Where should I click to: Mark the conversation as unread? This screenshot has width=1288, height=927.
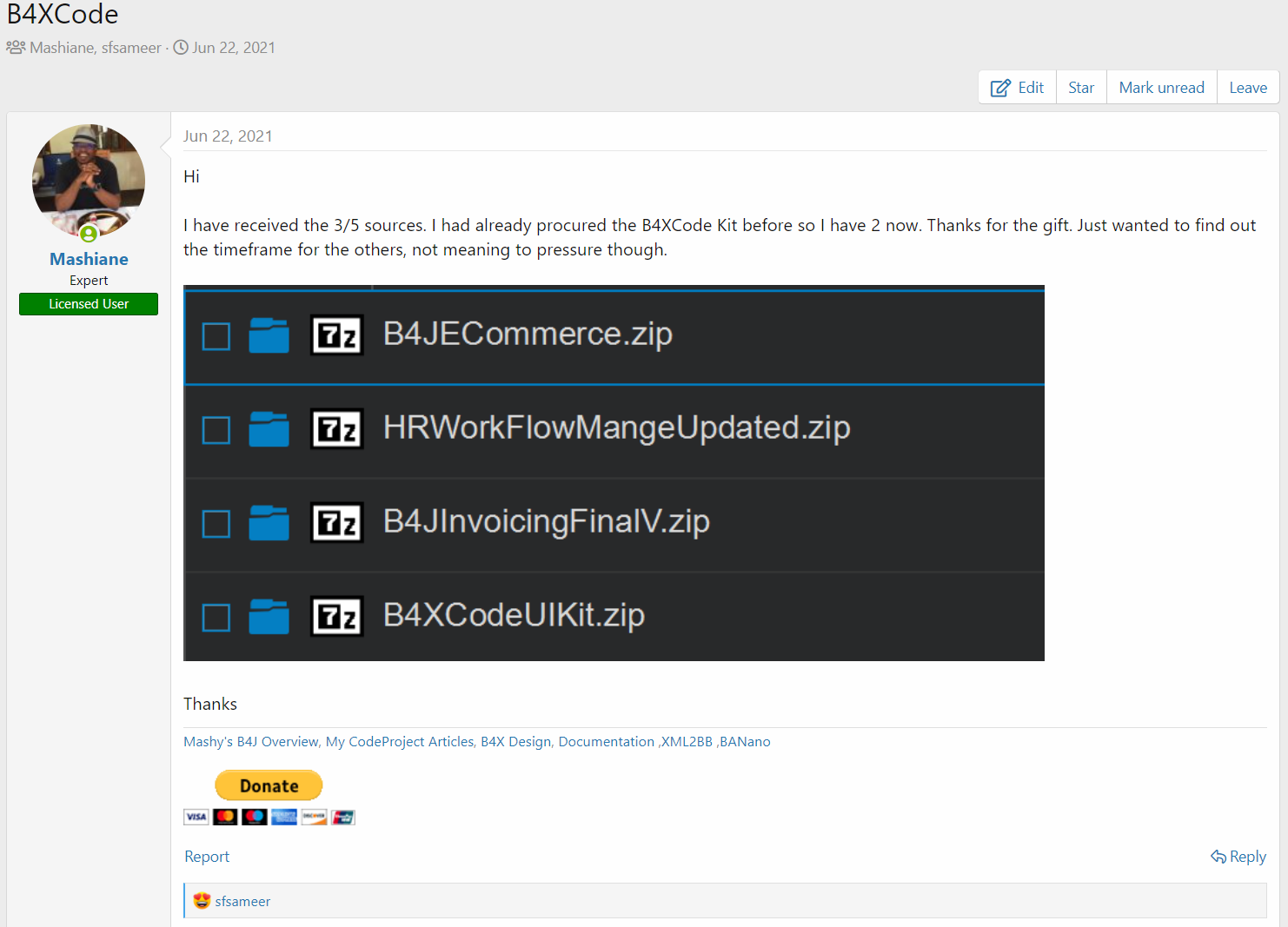click(x=1161, y=88)
